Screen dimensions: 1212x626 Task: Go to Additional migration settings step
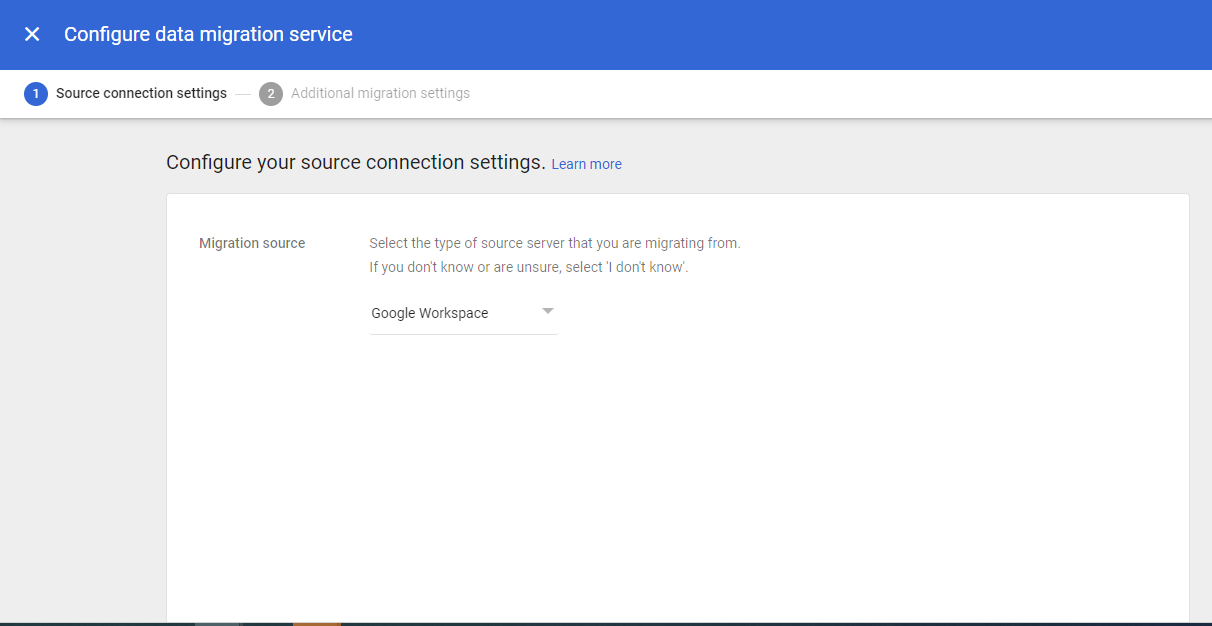[380, 93]
